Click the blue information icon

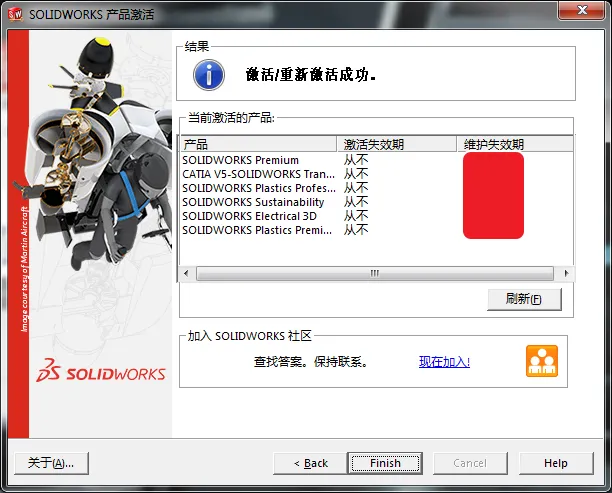209,75
